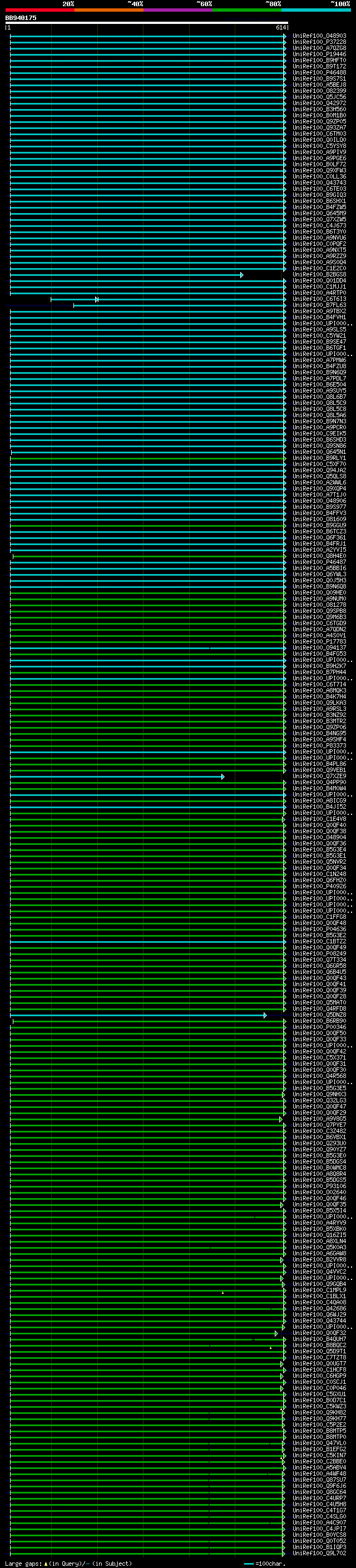Select hit label UniRef100_P46487
Viewport: 356px width, 1568px height.
coord(319,562)
